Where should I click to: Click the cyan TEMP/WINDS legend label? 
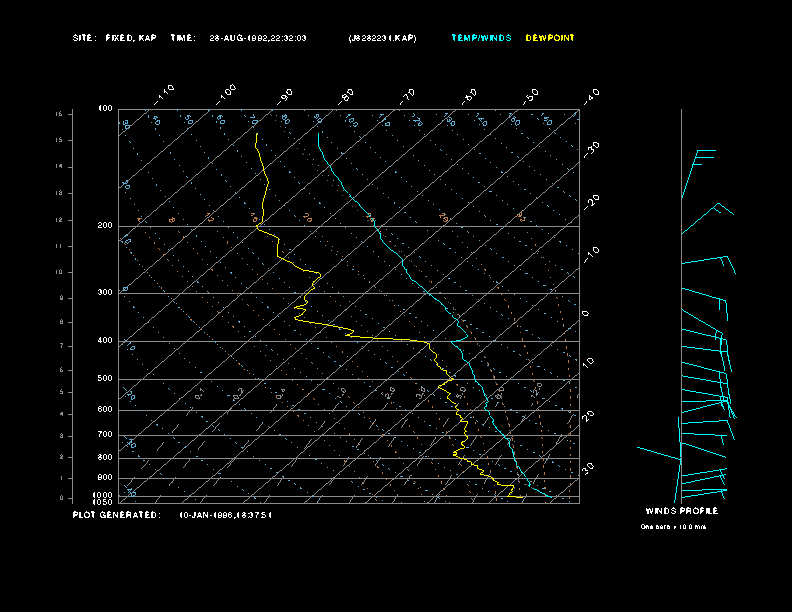click(x=481, y=38)
